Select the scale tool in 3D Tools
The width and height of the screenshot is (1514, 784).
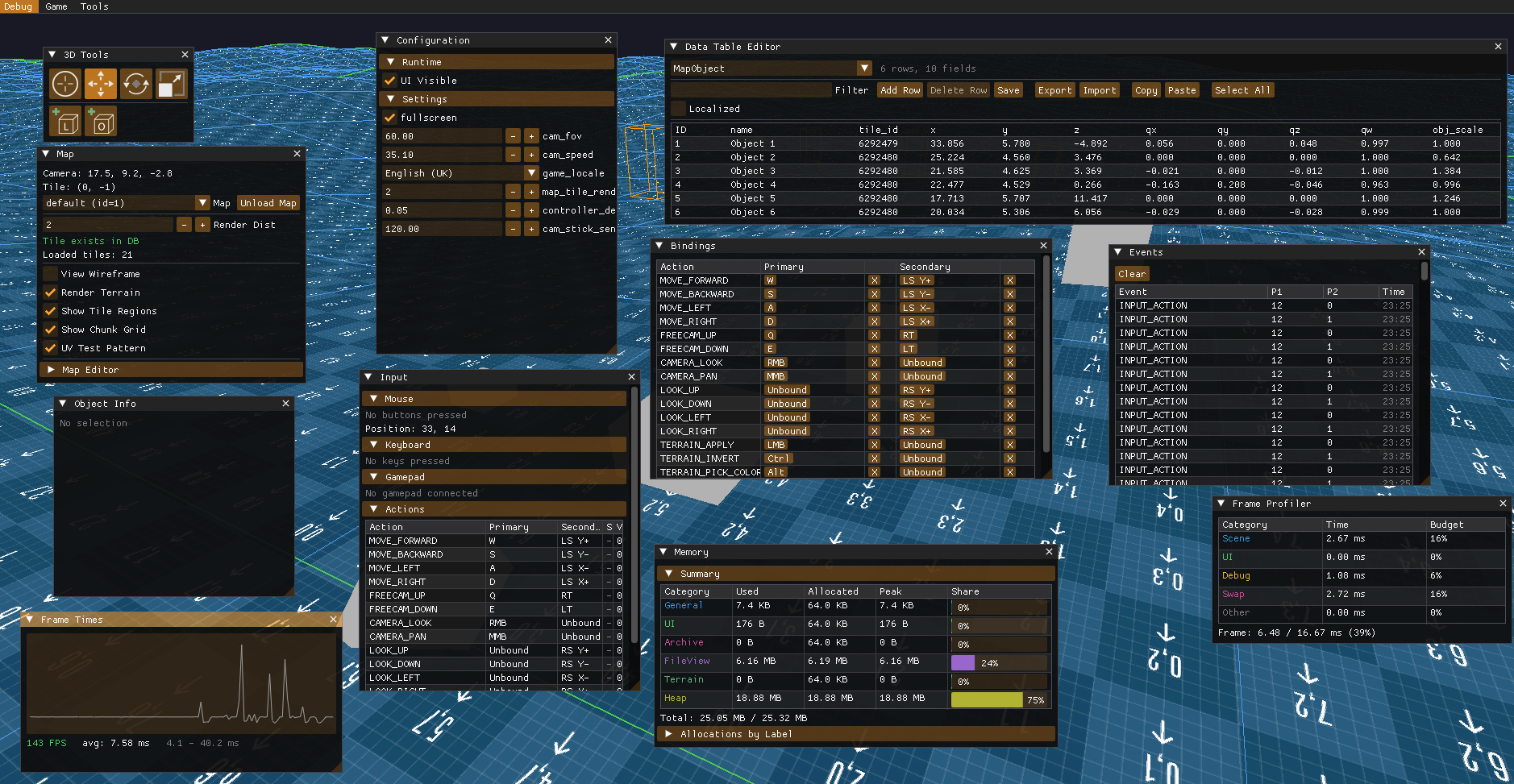[x=171, y=84]
